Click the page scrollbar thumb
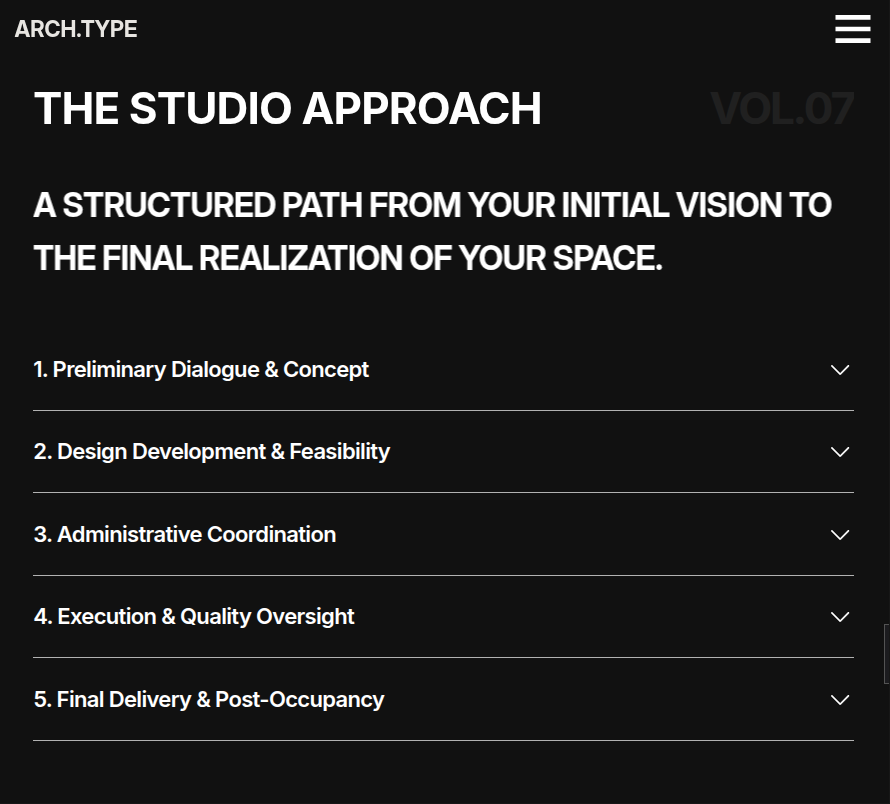Screen dimensions: 890x804 pyautogui.click(x=887, y=654)
